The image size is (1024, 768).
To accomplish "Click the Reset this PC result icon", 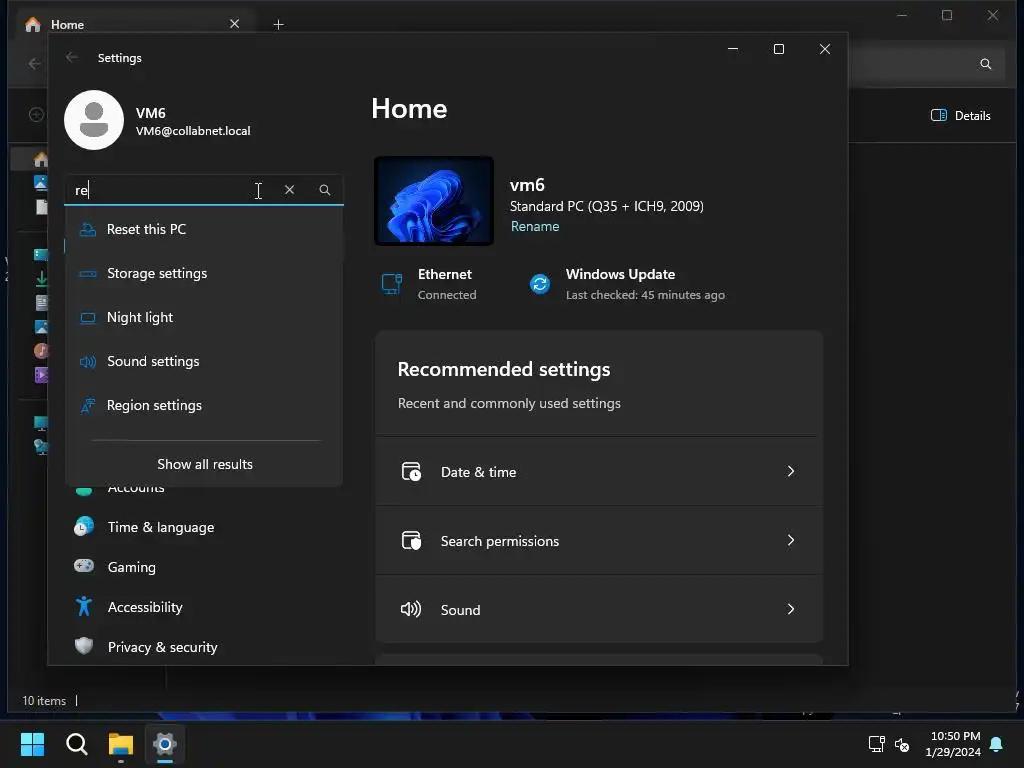I will [x=88, y=229].
